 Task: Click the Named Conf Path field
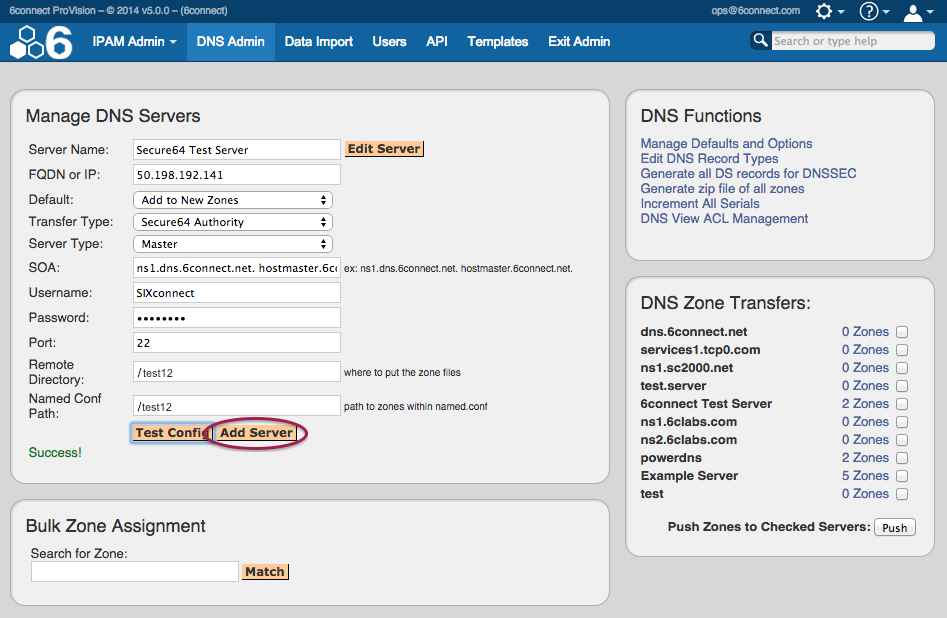point(237,406)
